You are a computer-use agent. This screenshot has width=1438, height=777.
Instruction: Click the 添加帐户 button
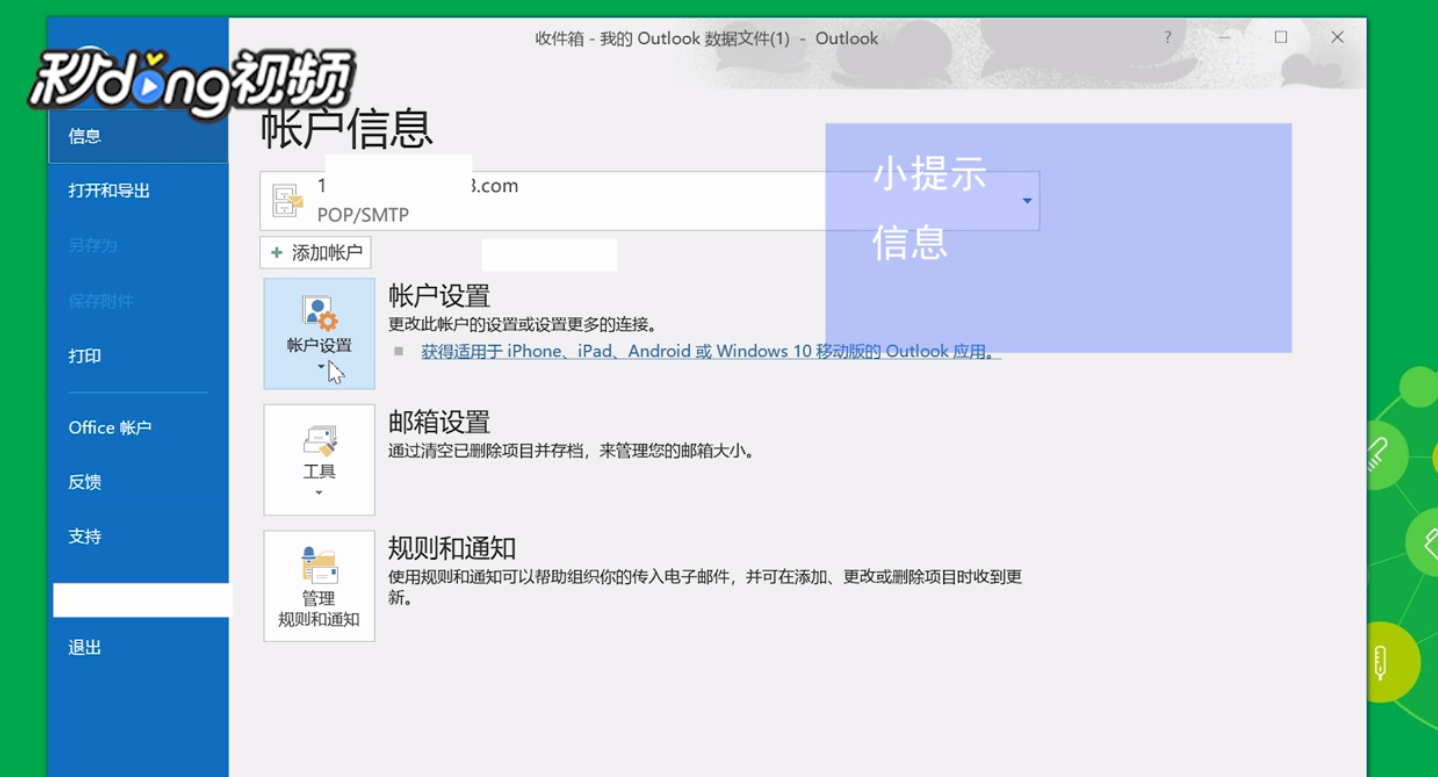tap(315, 253)
